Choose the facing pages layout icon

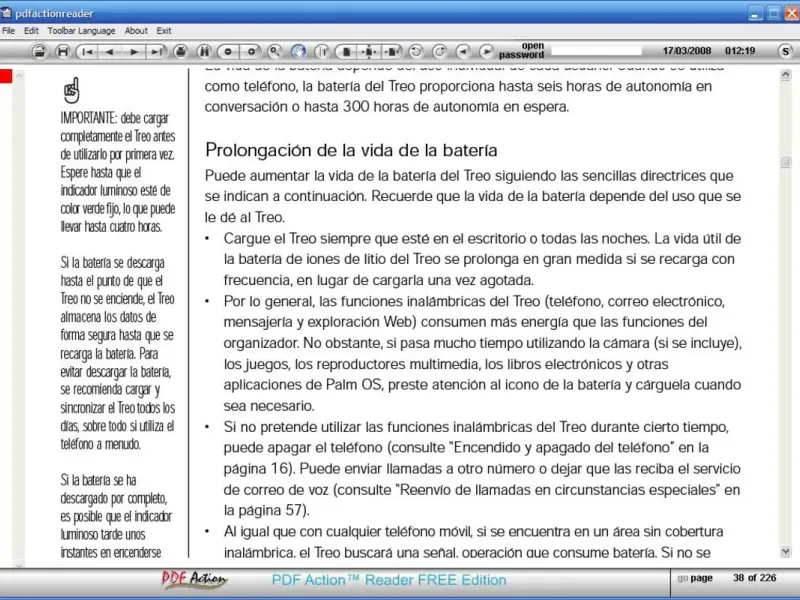coord(391,52)
